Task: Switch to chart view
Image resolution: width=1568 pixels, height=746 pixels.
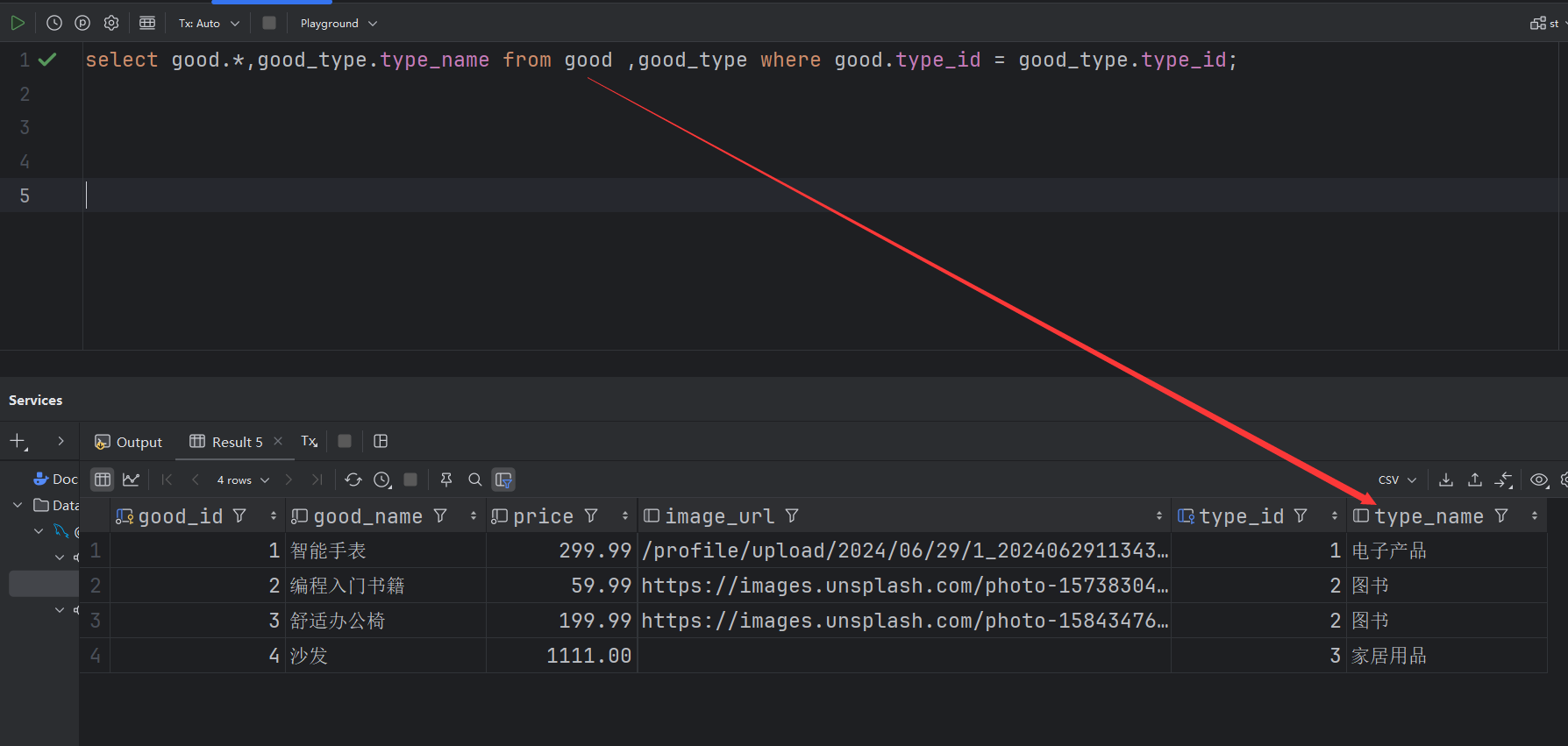Action: tap(132, 480)
